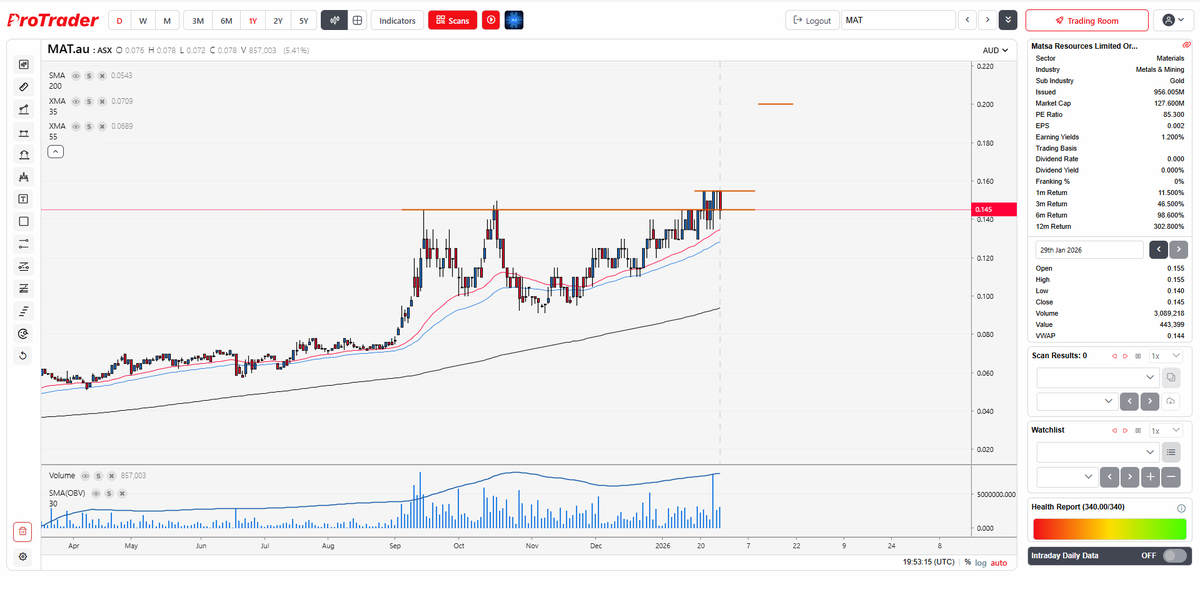The width and height of the screenshot is (1200, 592).
Task: Open the Trading Room
Action: pyautogui.click(x=1087, y=20)
